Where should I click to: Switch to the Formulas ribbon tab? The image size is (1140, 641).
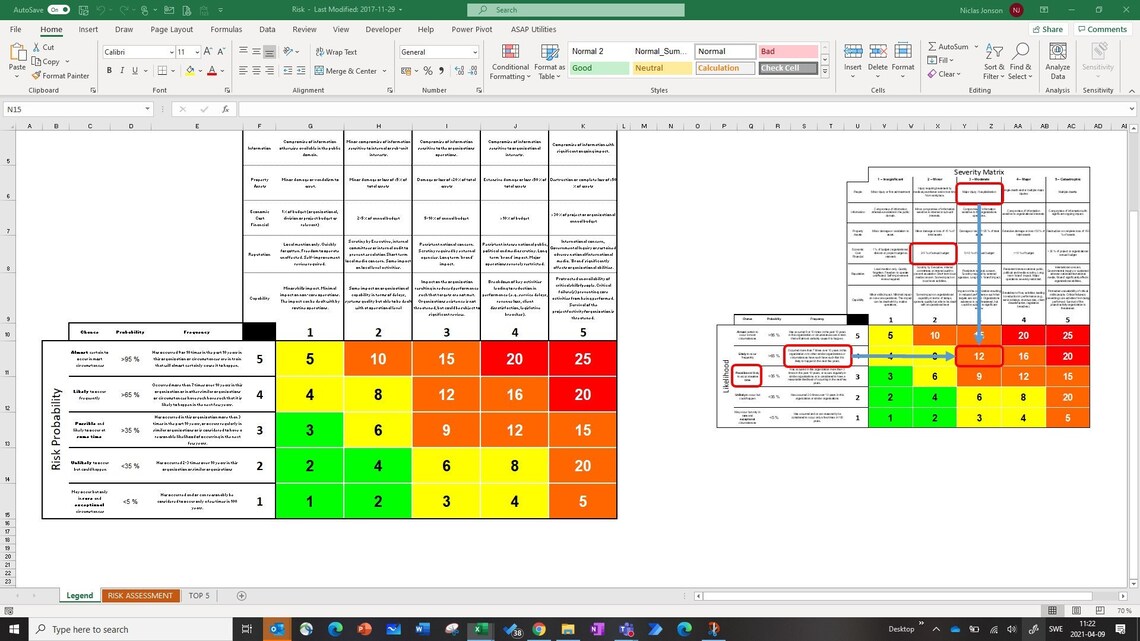point(225,29)
